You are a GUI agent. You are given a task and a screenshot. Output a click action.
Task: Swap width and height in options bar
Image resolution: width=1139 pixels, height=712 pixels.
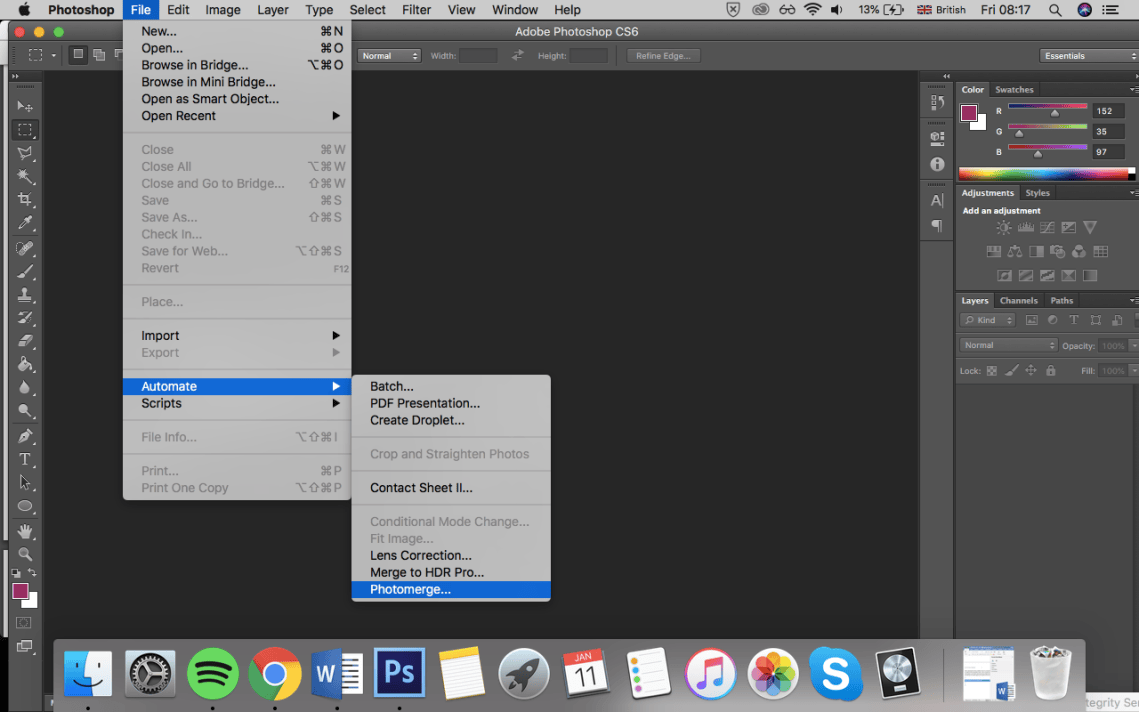(517, 55)
